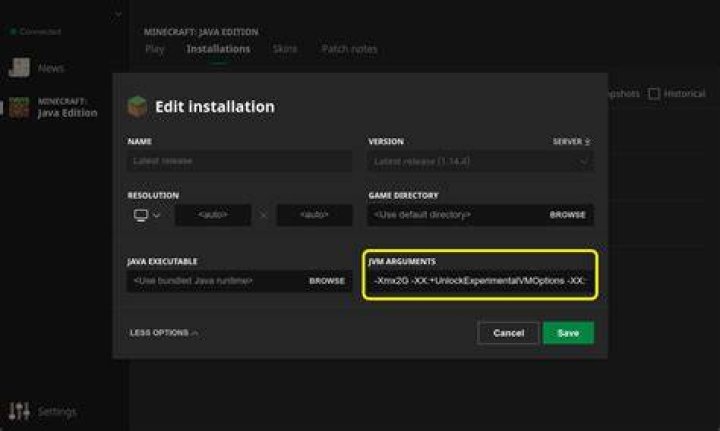Click the resolution width auto field
Image resolution: width=720 pixels, height=431 pixels.
coord(213,215)
